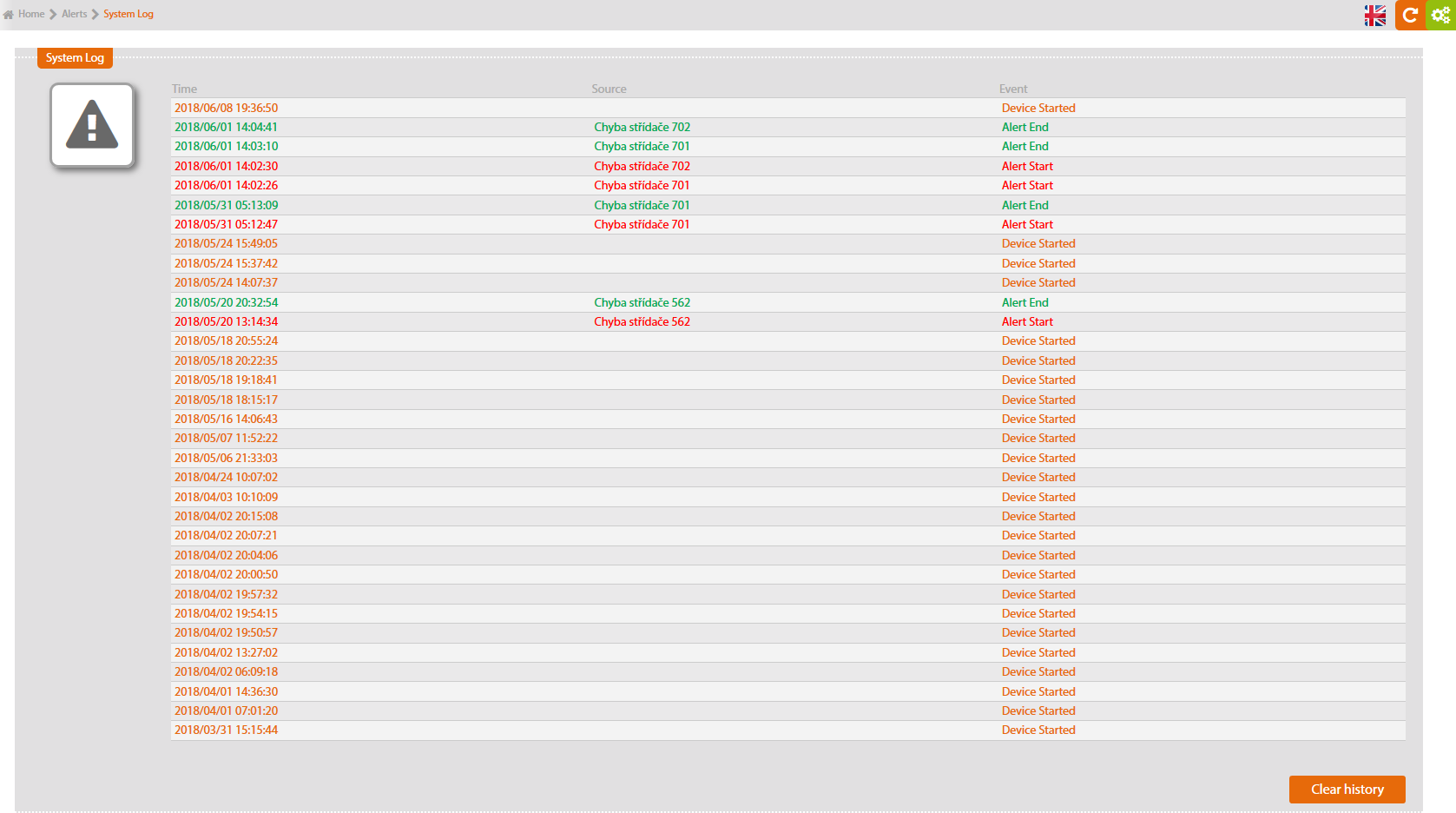Image resolution: width=1456 pixels, height=813 pixels.
Task: Click Alert Start event at 2018/06/01 14:02:26
Action: pos(1027,185)
